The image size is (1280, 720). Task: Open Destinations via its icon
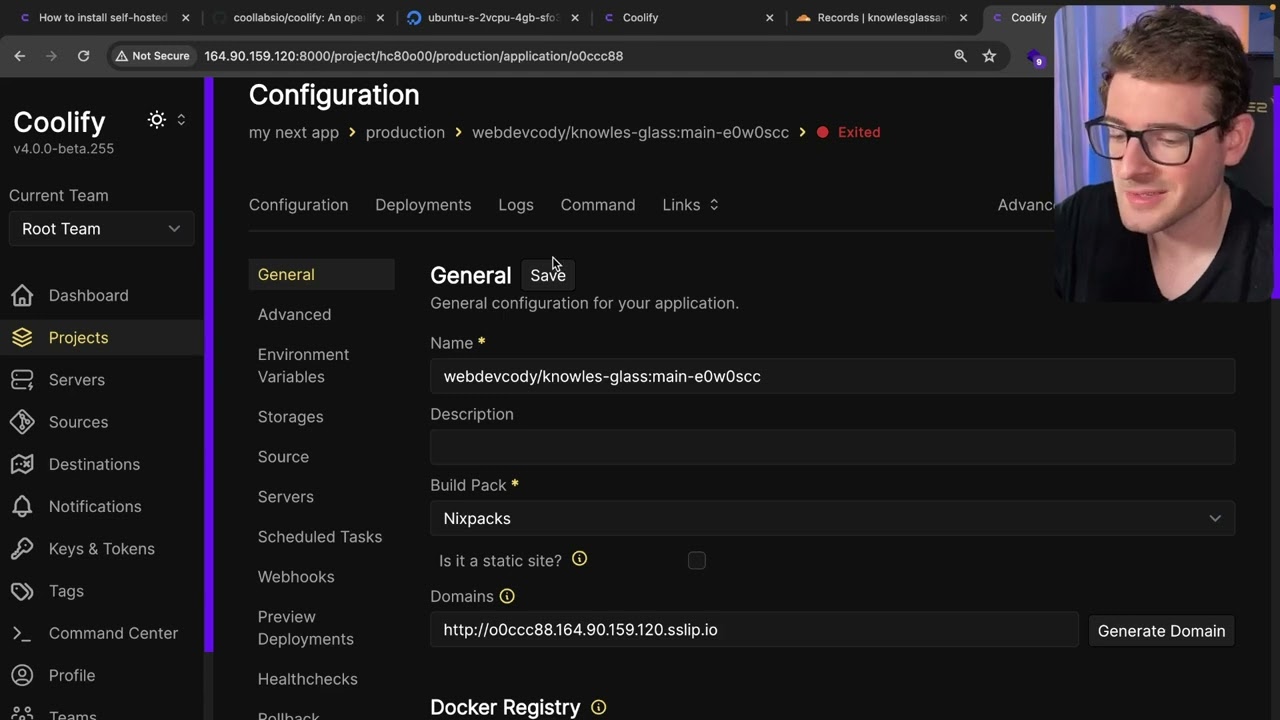click(22, 464)
